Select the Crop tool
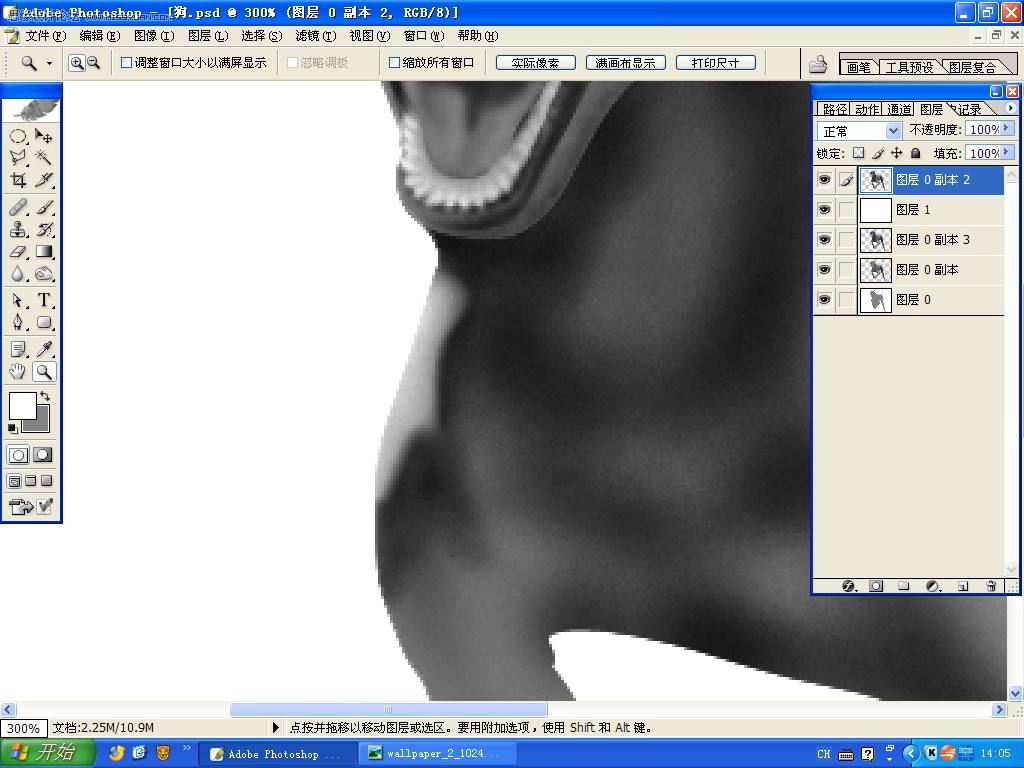1024x768 pixels. coord(18,180)
